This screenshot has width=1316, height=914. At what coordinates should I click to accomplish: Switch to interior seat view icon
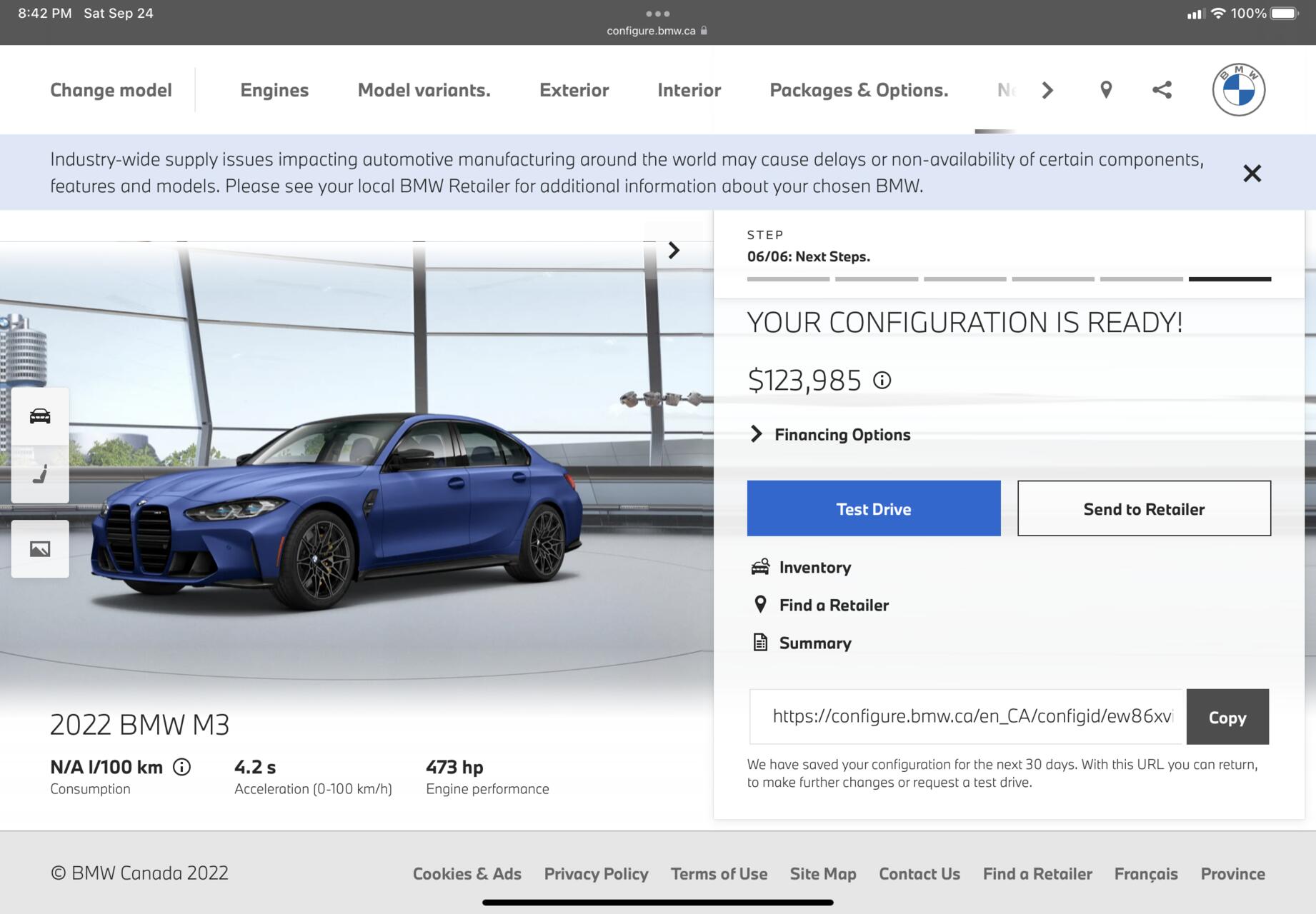point(40,474)
